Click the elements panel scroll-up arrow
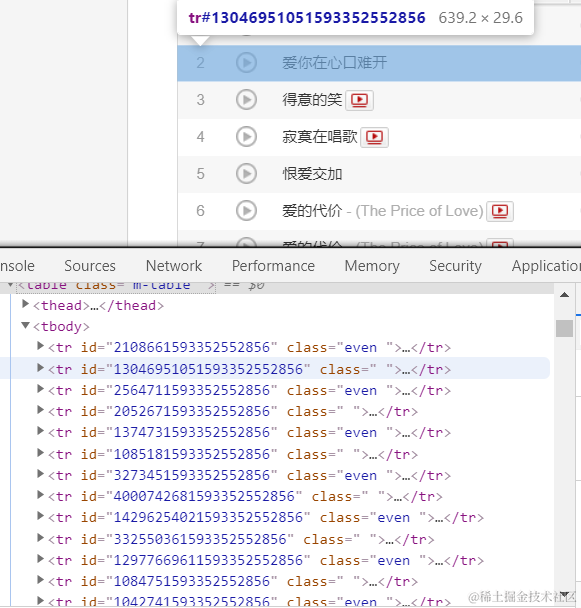The height and width of the screenshot is (608, 581). [x=564, y=295]
